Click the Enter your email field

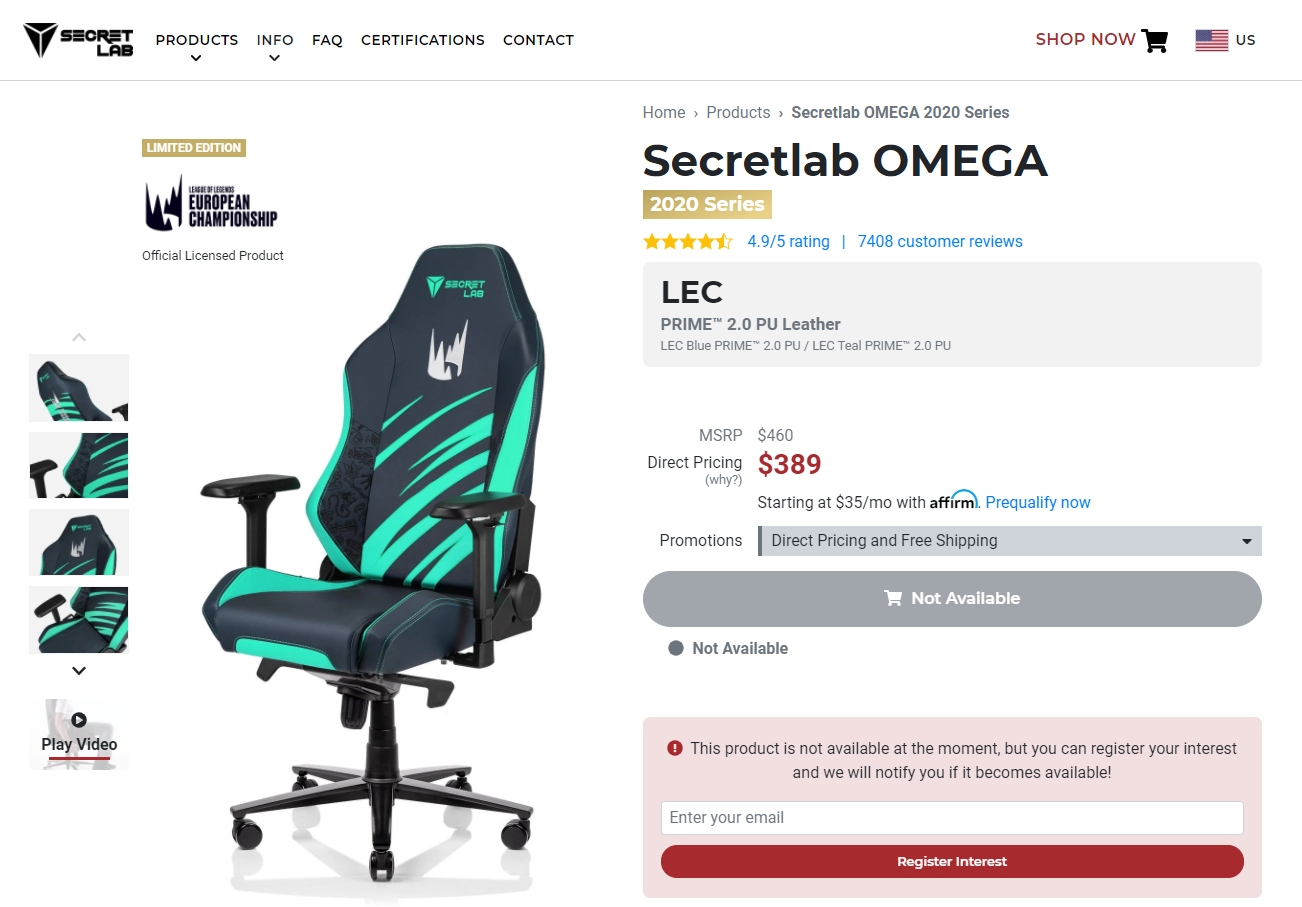point(952,818)
